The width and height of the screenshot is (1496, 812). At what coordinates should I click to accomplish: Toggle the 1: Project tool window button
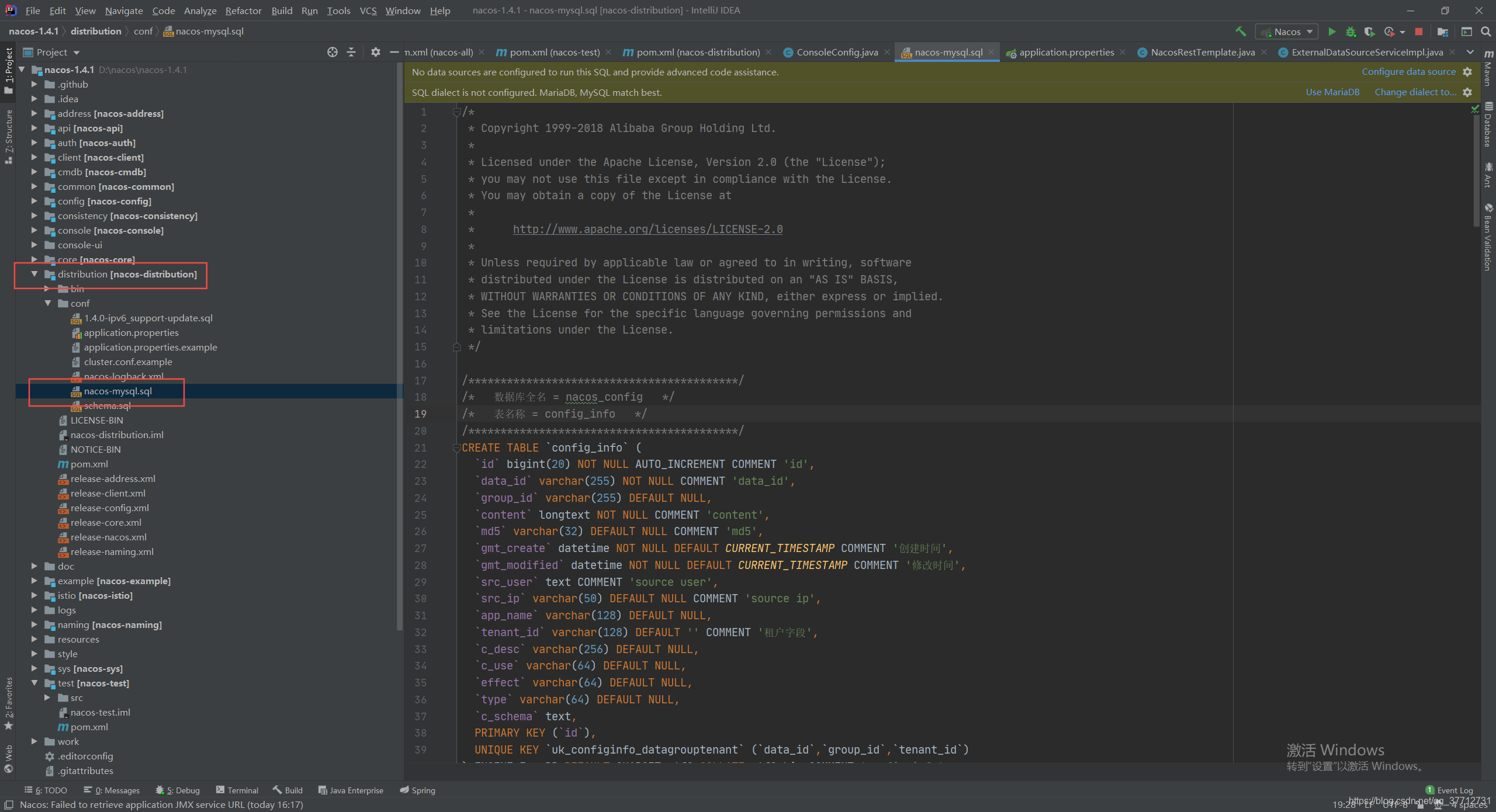click(8, 70)
